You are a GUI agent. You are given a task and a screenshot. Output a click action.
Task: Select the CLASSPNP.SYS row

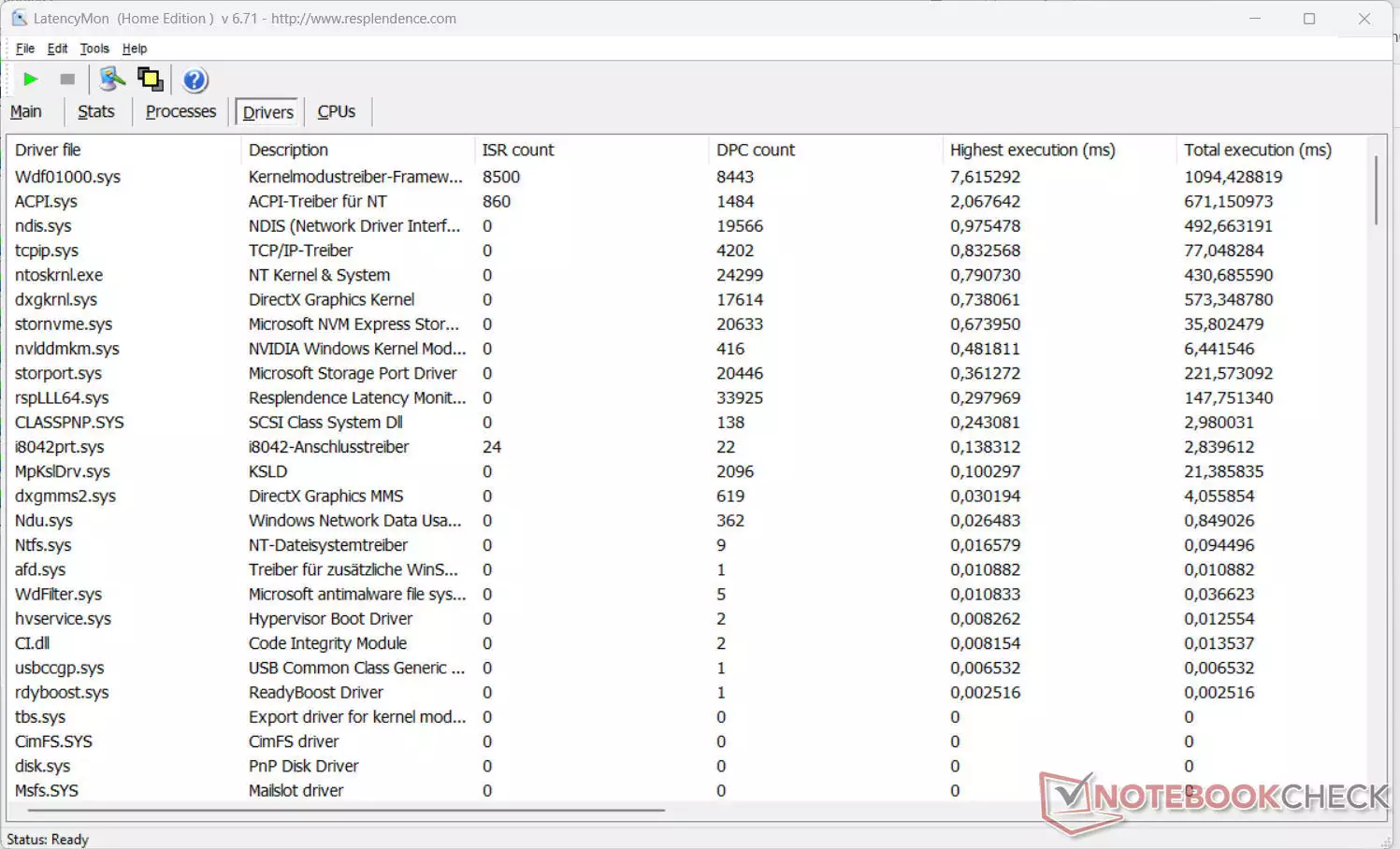[x=687, y=422]
